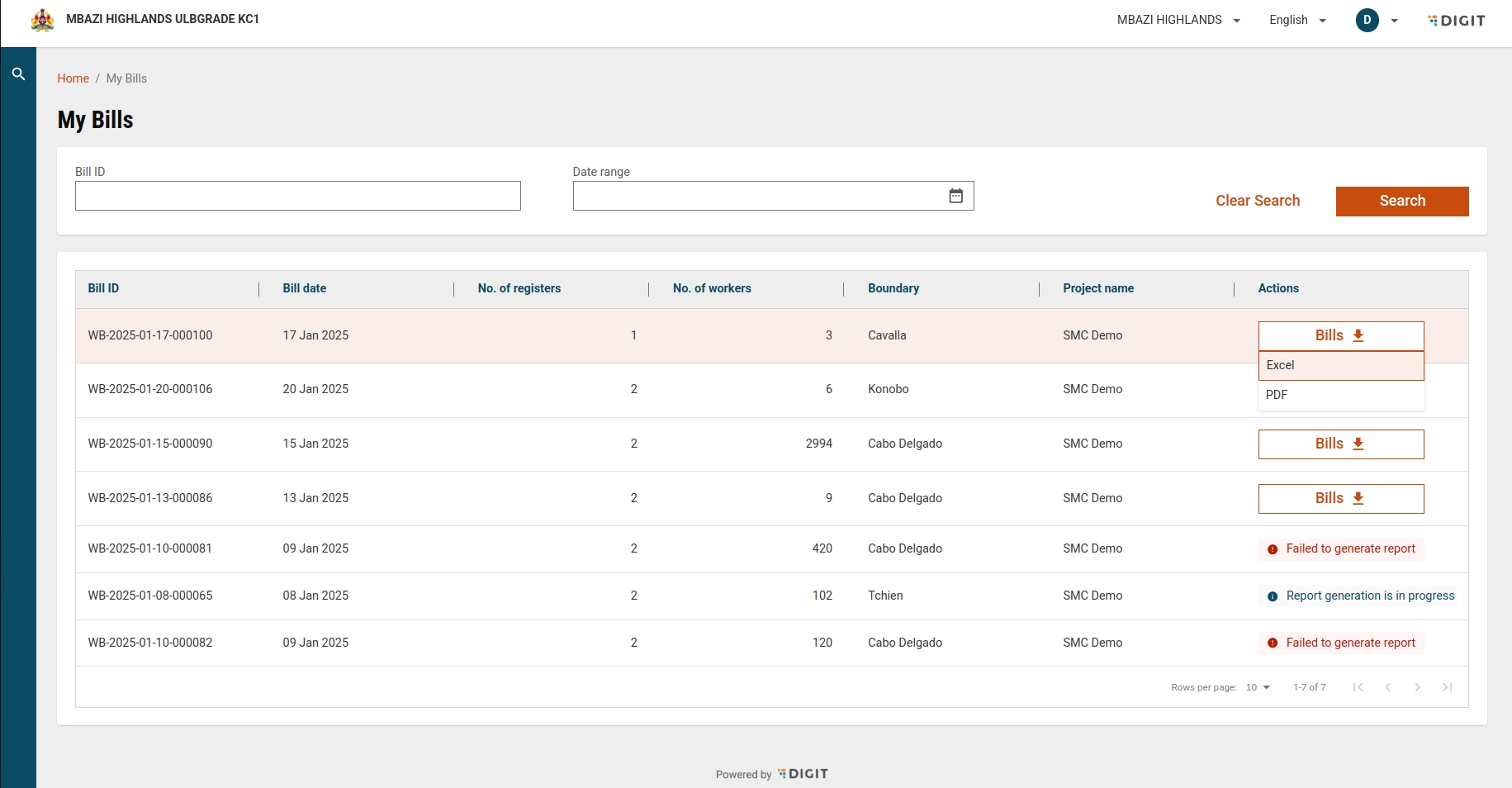Image resolution: width=1512 pixels, height=788 pixels.
Task: Download bills for WB-2025-01-15-000090
Action: click(x=1340, y=444)
